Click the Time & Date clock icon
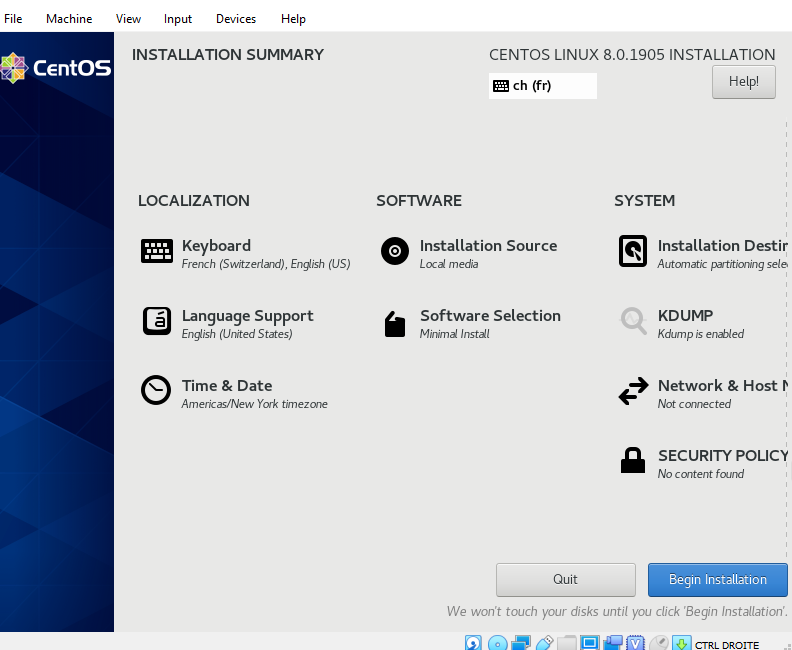Viewport: 792px width, 650px height. coord(156,390)
